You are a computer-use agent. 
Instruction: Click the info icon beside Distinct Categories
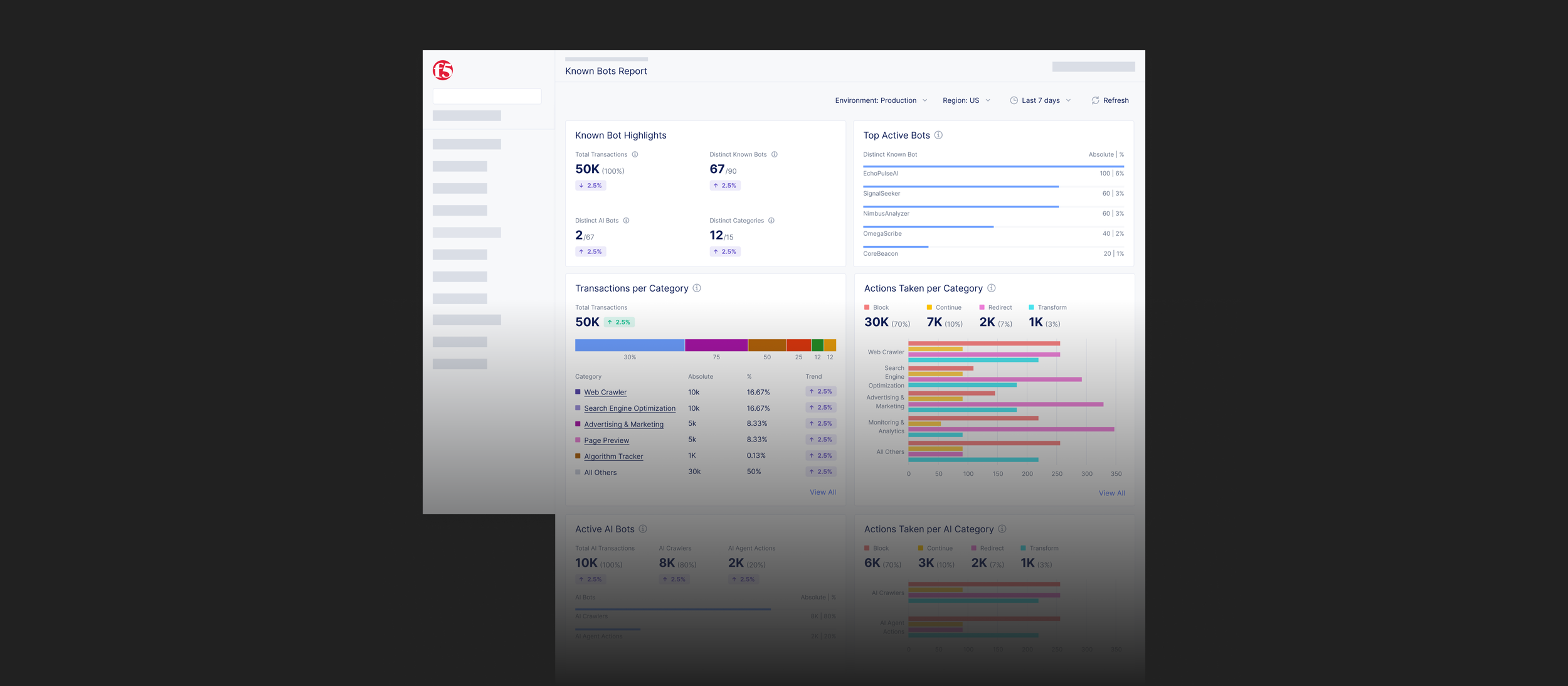click(771, 221)
